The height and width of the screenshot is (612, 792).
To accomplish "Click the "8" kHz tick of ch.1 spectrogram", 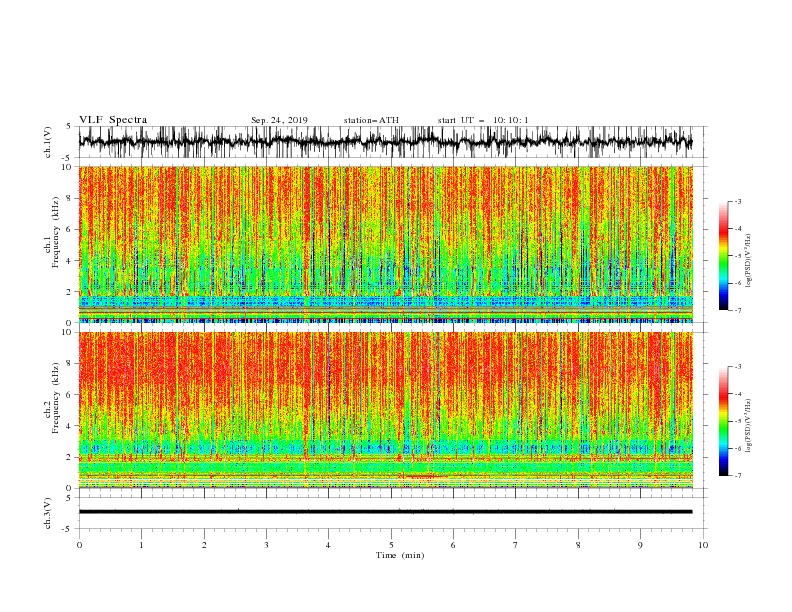I will point(69,198).
